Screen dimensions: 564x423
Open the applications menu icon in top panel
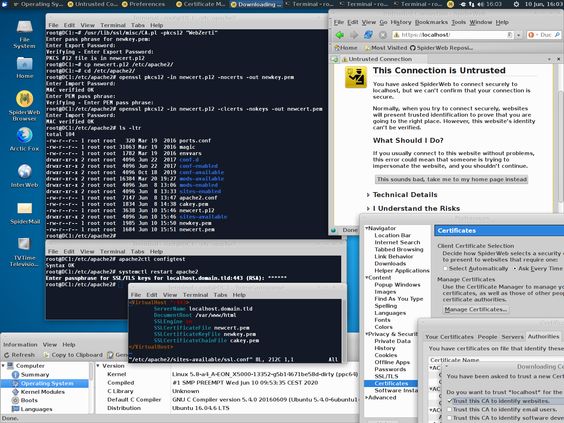click(x=4, y=4)
